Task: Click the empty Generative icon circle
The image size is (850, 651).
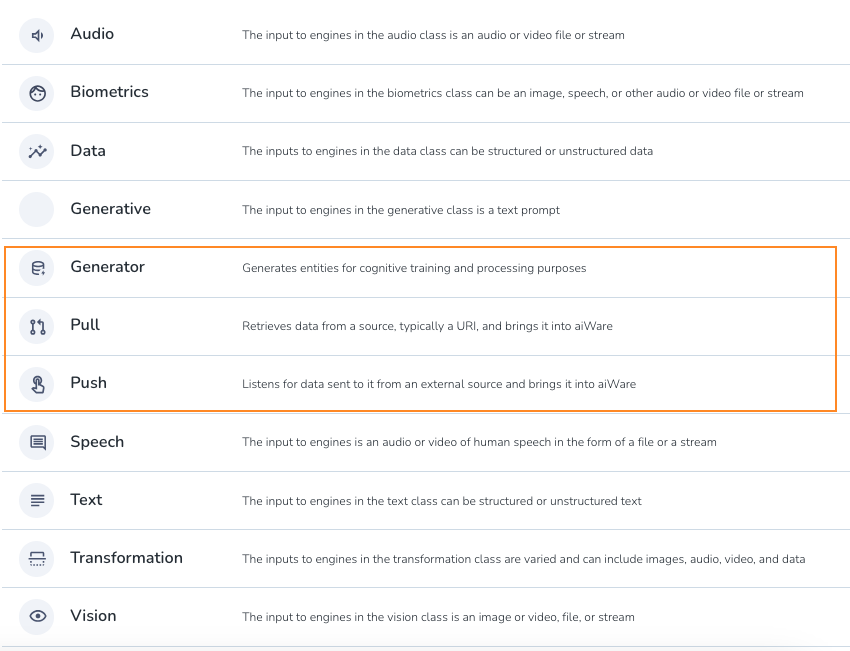Action: click(x=37, y=210)
